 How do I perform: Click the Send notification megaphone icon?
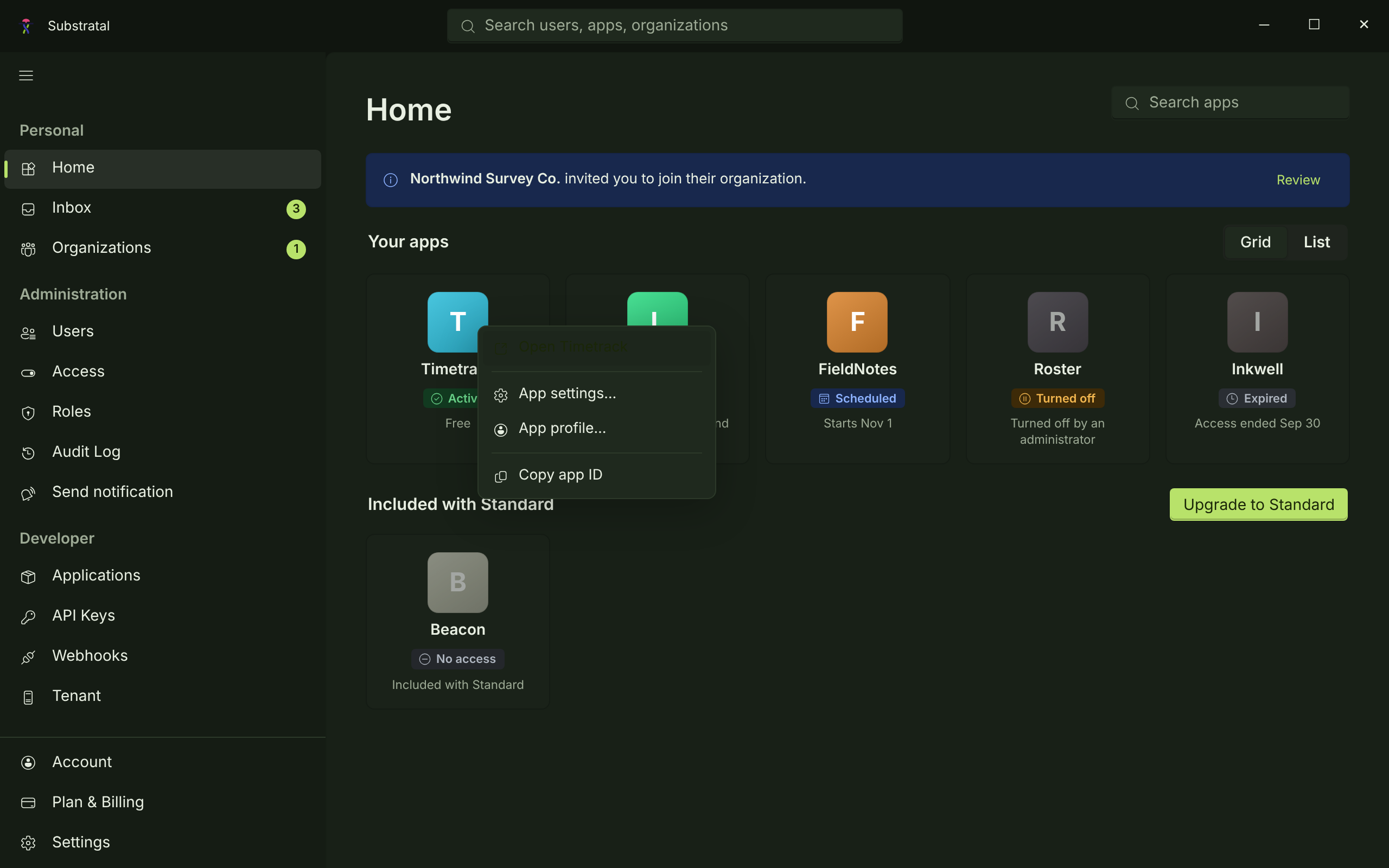[28, 493]
